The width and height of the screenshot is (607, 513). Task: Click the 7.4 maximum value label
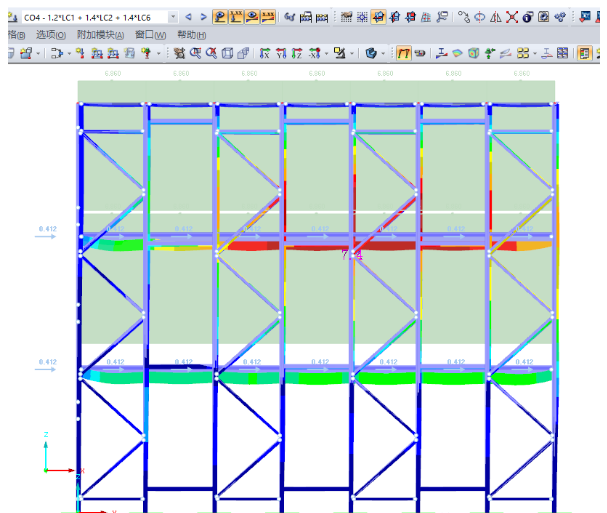(352, 256)
